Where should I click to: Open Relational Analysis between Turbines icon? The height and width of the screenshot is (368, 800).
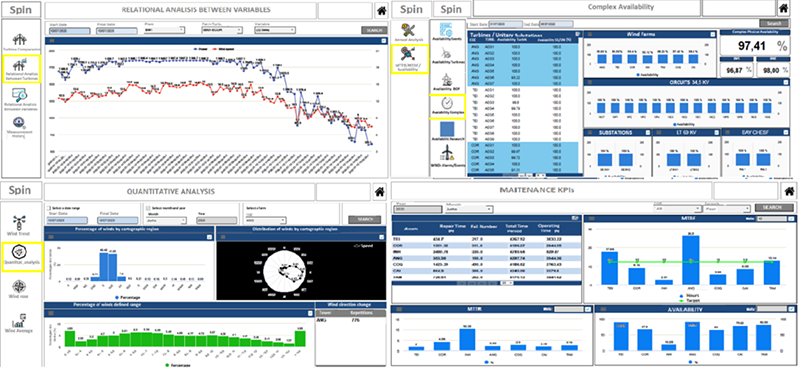(21, 64)
